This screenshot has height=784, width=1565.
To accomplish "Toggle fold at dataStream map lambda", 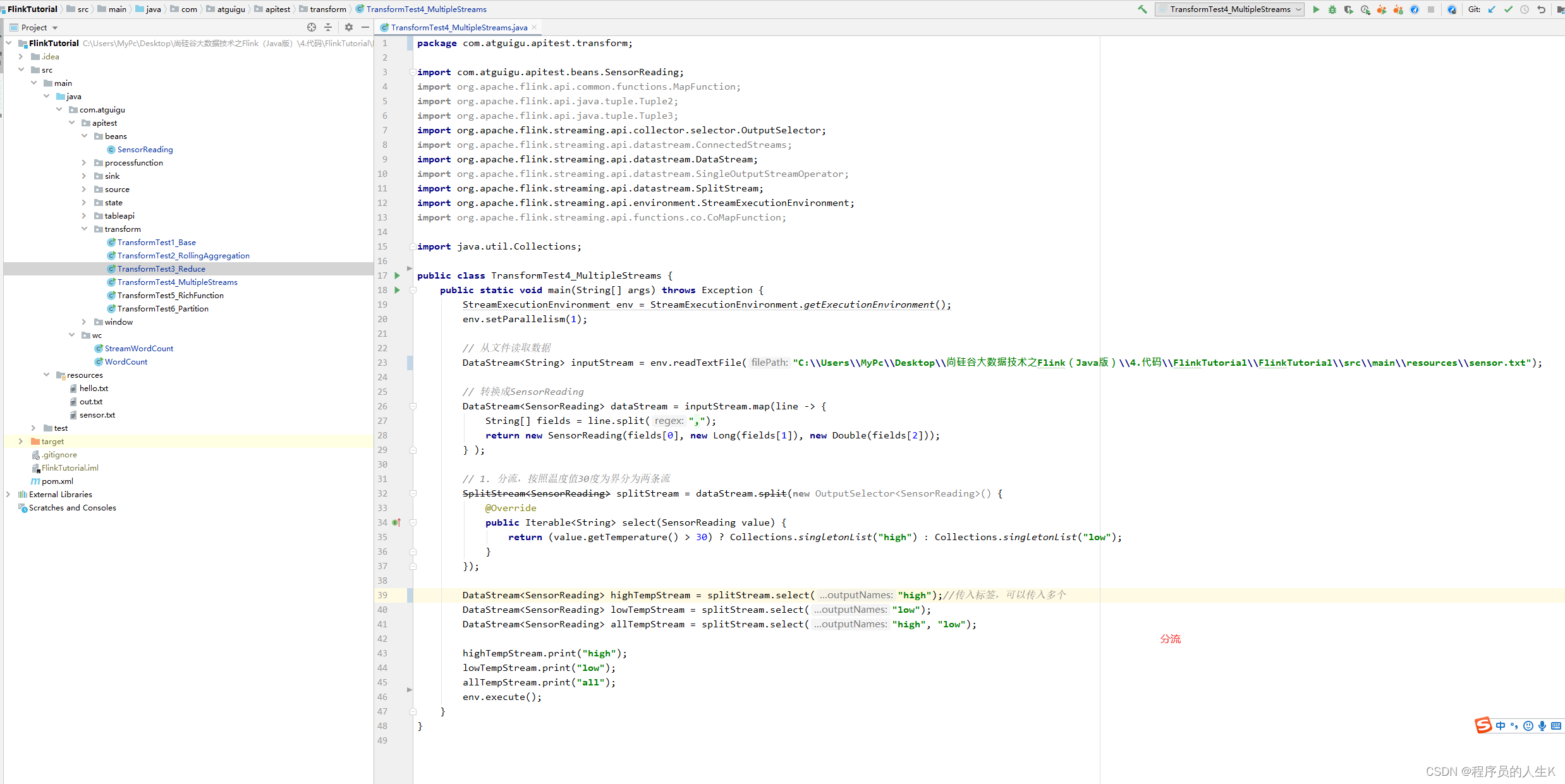I will [x=413, y=407].
